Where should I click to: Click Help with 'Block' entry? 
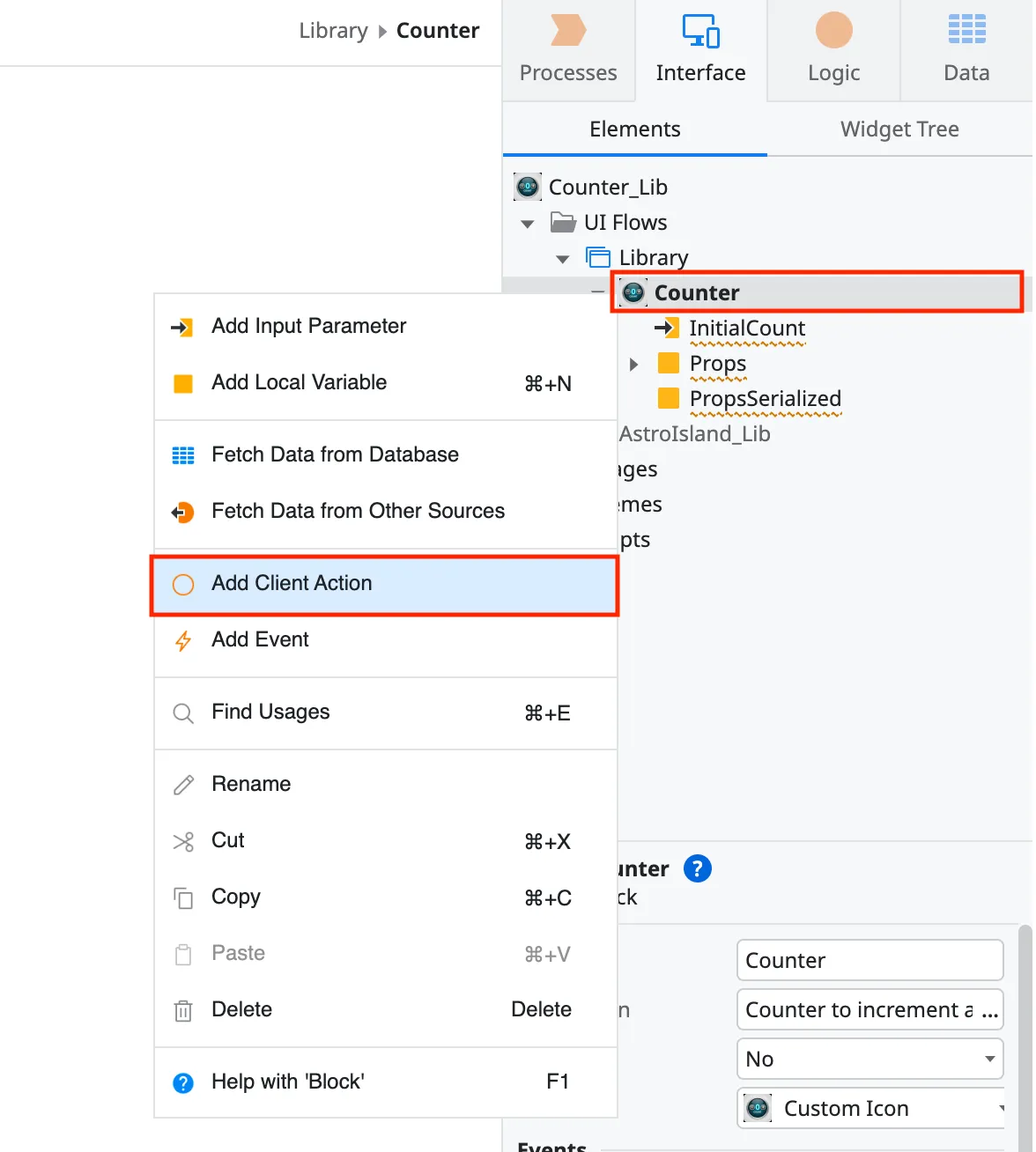pos(287,1082)
